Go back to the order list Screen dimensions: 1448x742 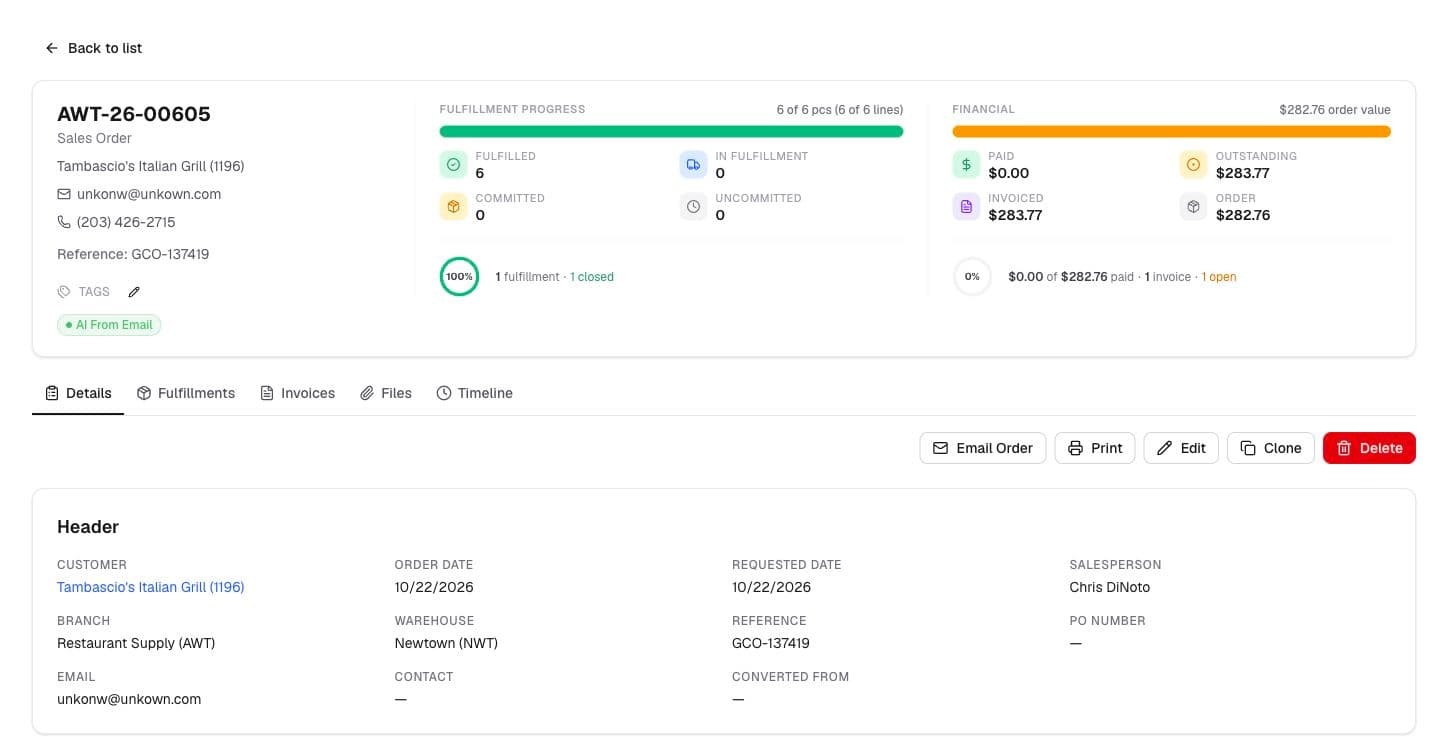tap(94, 48)
